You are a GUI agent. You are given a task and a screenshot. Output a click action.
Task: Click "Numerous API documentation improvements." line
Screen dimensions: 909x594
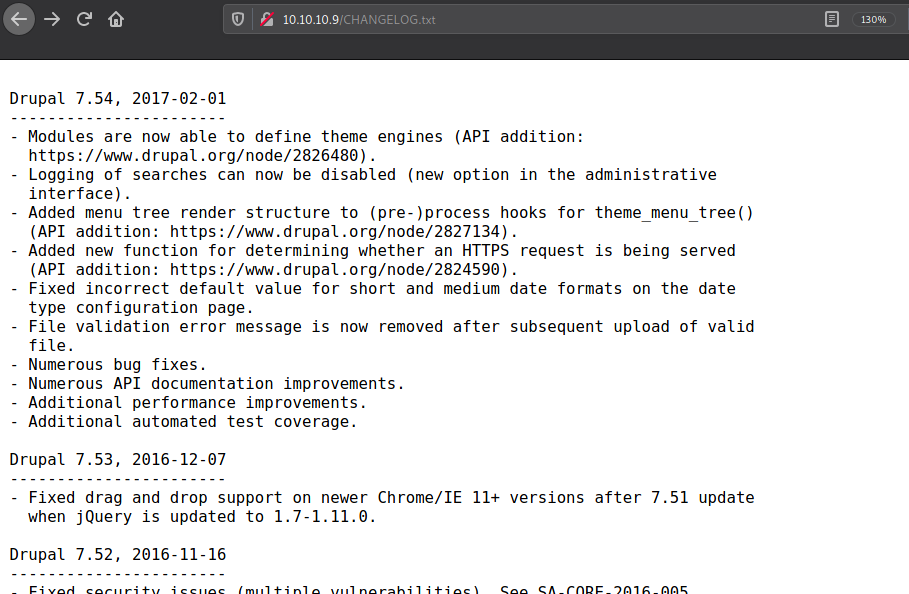click(207, 384)
